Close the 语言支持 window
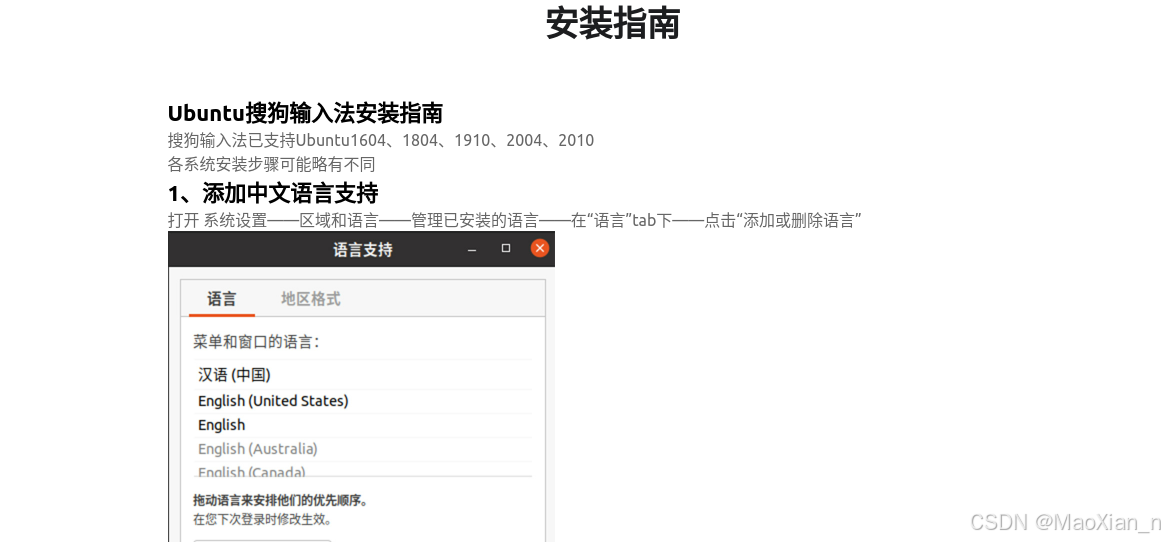This screenshot has width=1165, height=542. pyautogui.click(x=540, y=248)
